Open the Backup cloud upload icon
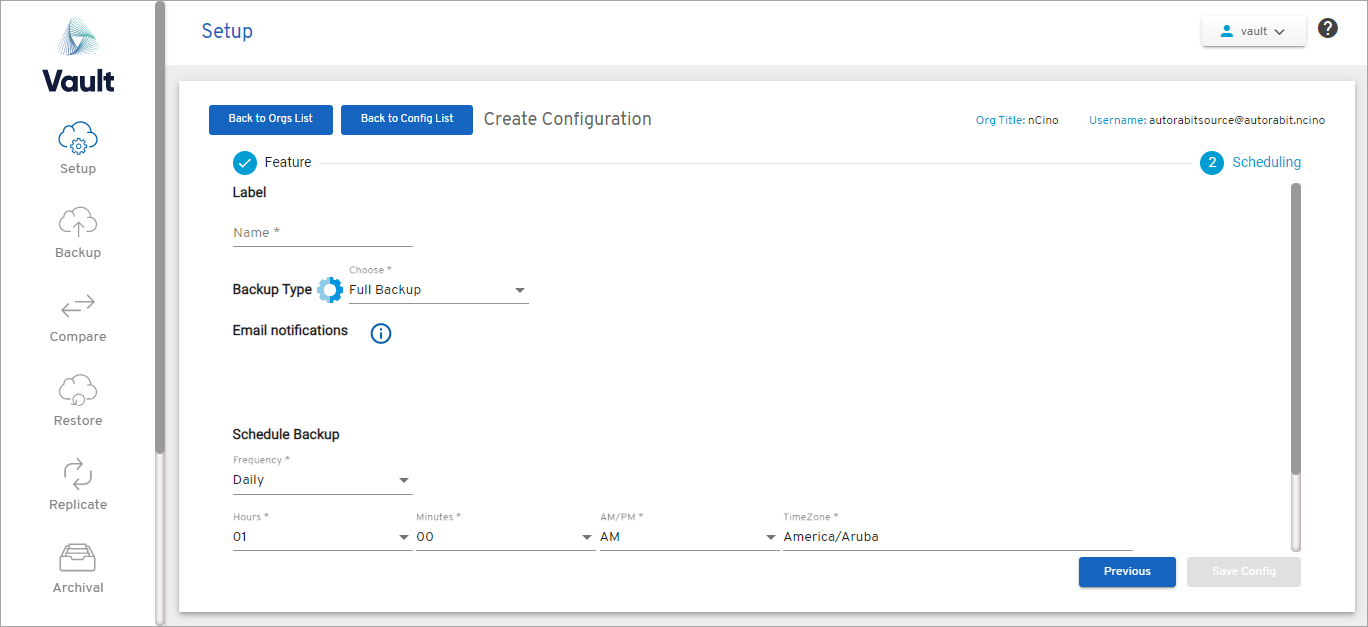 click(78, 222)
